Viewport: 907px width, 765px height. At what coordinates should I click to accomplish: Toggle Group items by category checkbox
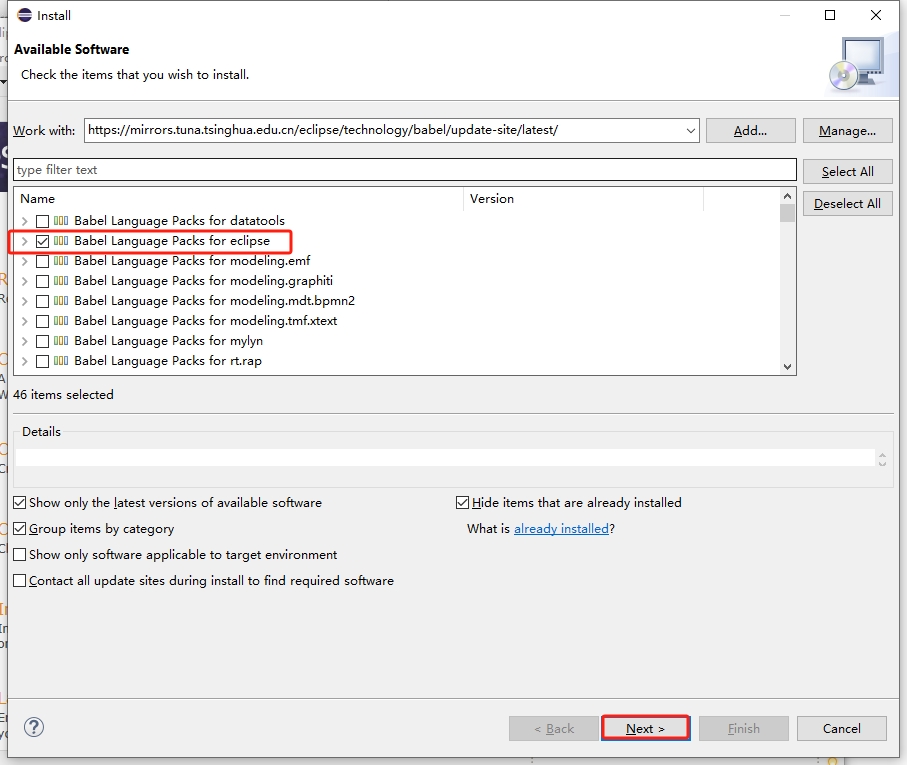pos(20,529)
